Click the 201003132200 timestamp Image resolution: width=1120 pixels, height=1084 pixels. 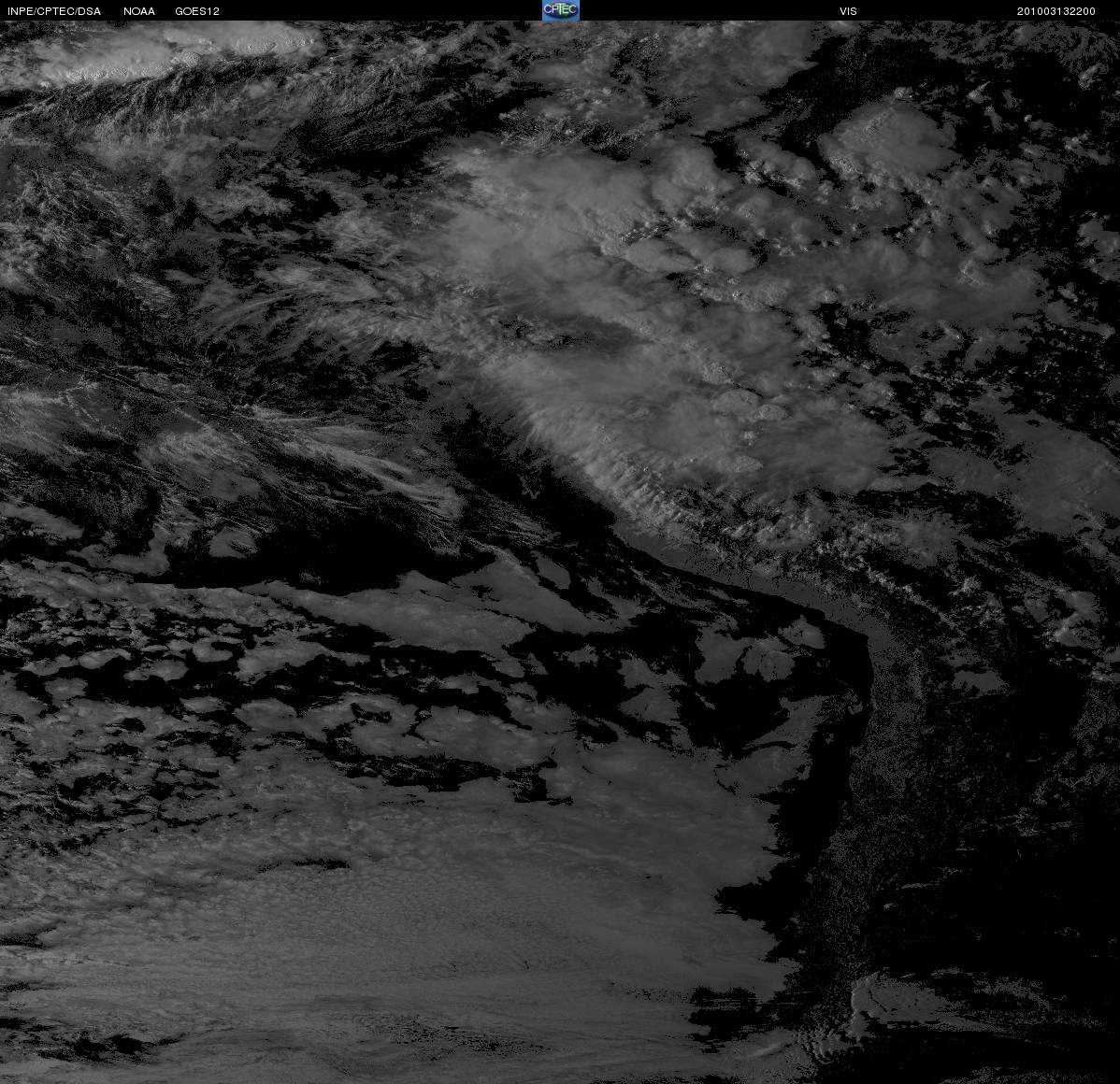[x=1055, y=11]
